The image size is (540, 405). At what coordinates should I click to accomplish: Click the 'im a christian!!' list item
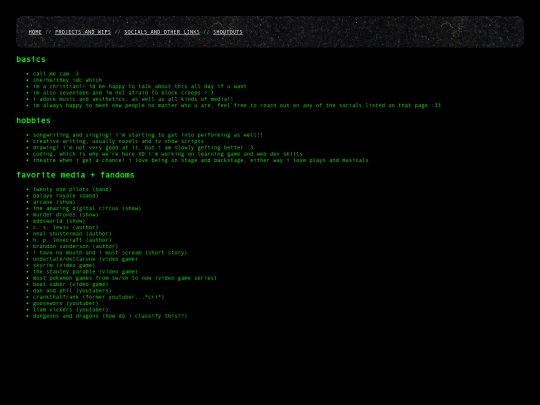[x=139, y=86]
